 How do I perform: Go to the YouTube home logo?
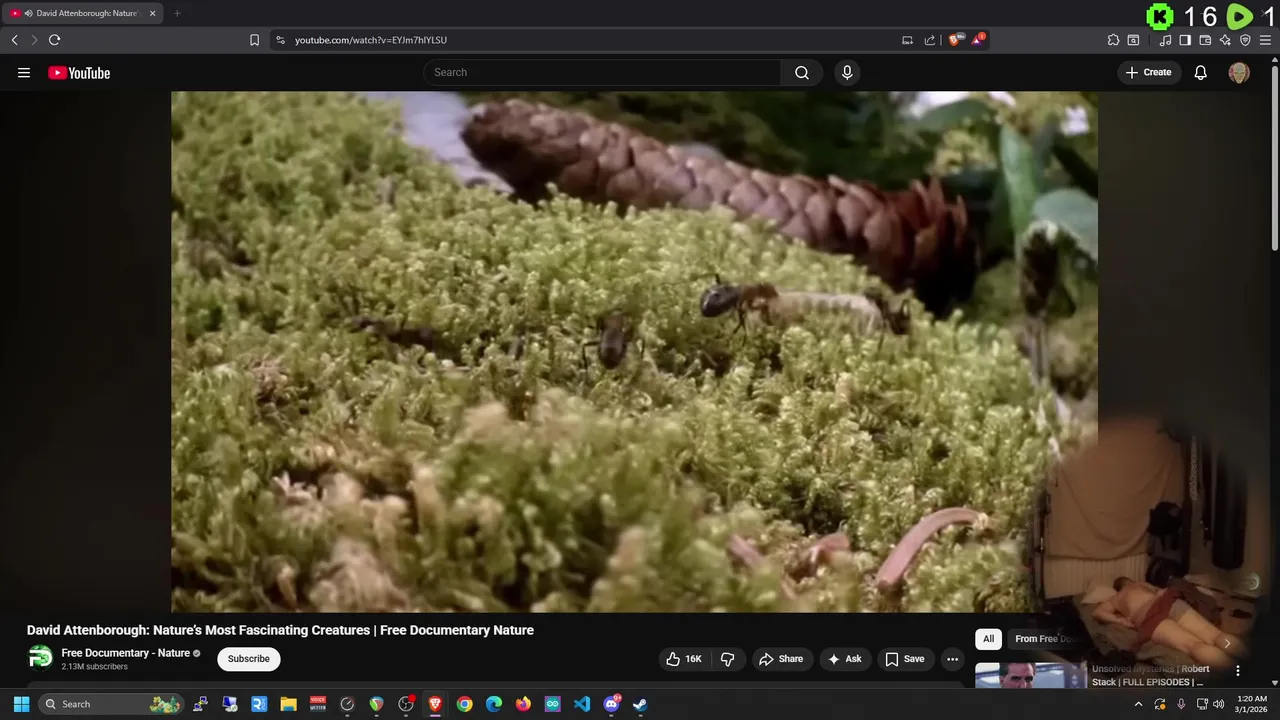click(79, 73)
